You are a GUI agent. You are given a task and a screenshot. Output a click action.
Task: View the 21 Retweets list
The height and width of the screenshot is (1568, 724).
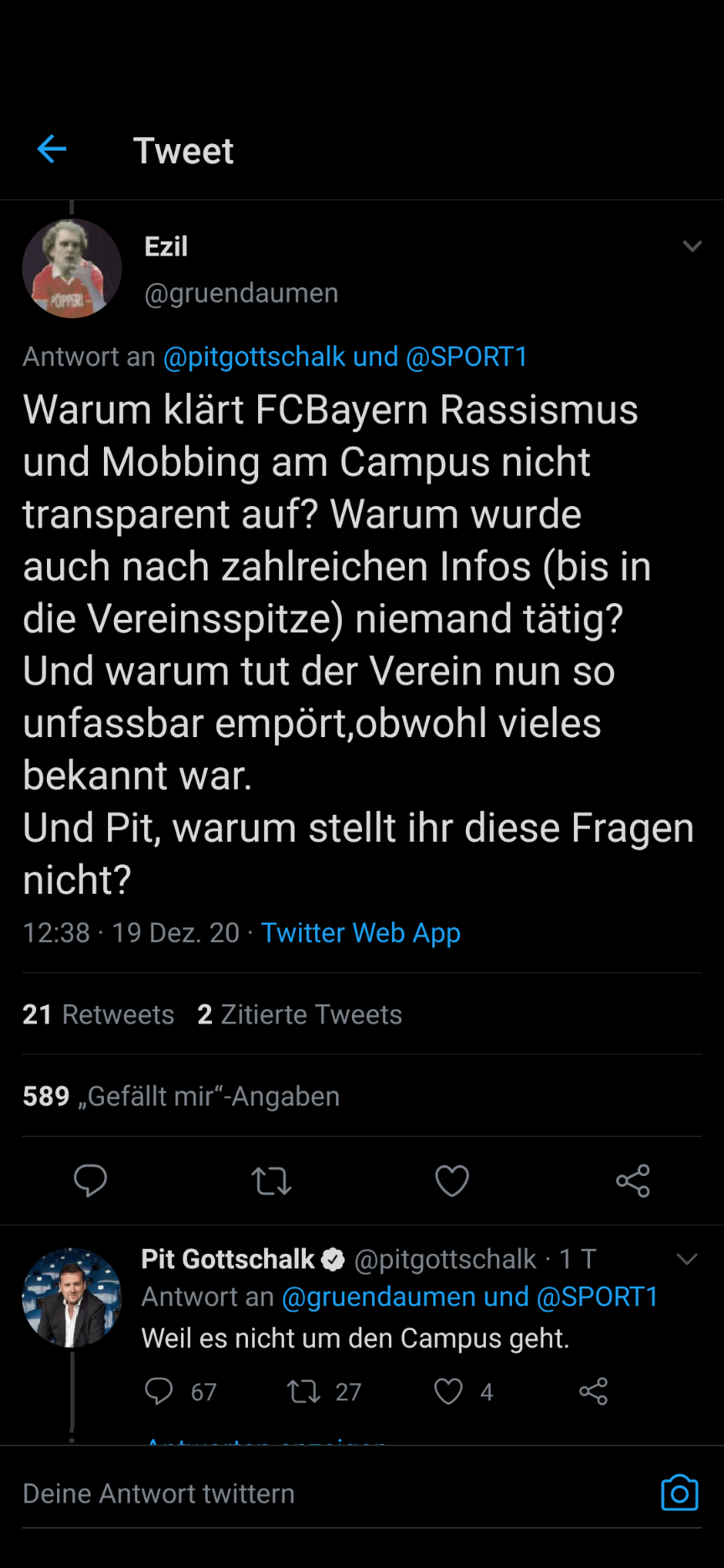coord(98,1014)
